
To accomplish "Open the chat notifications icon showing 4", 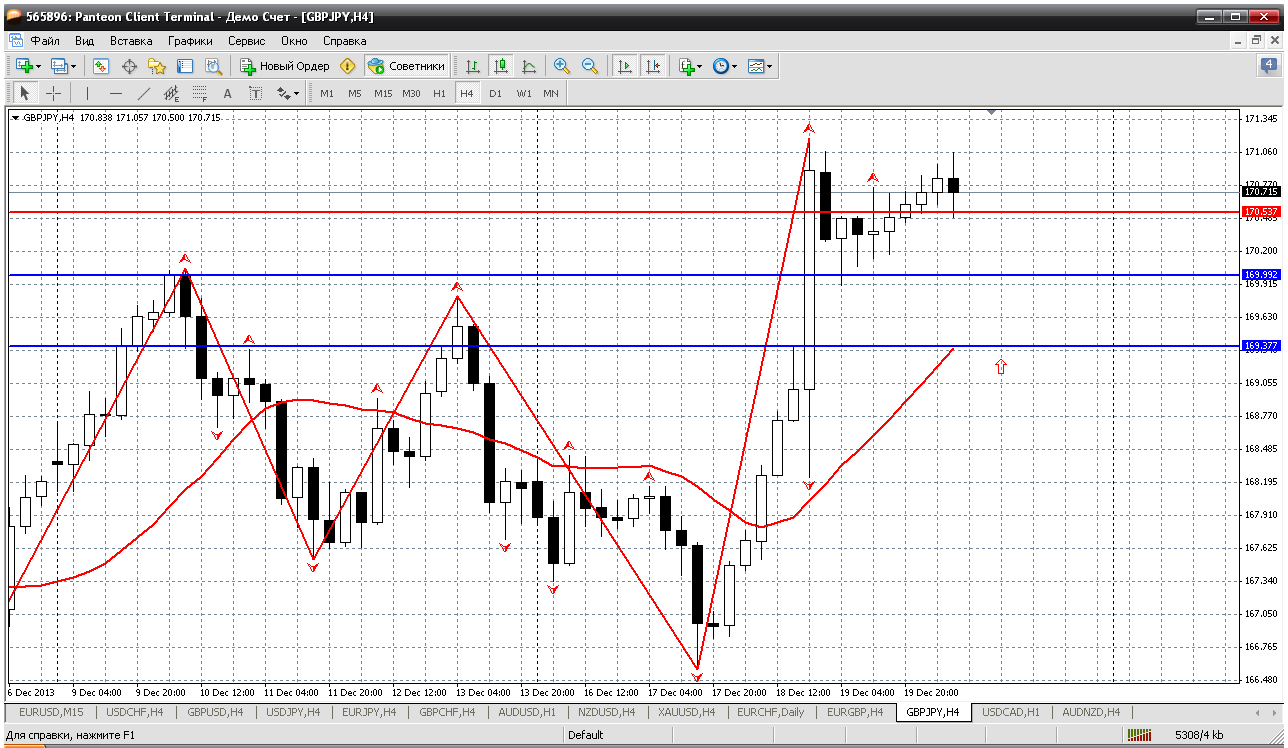I will tap(1268, 66).
